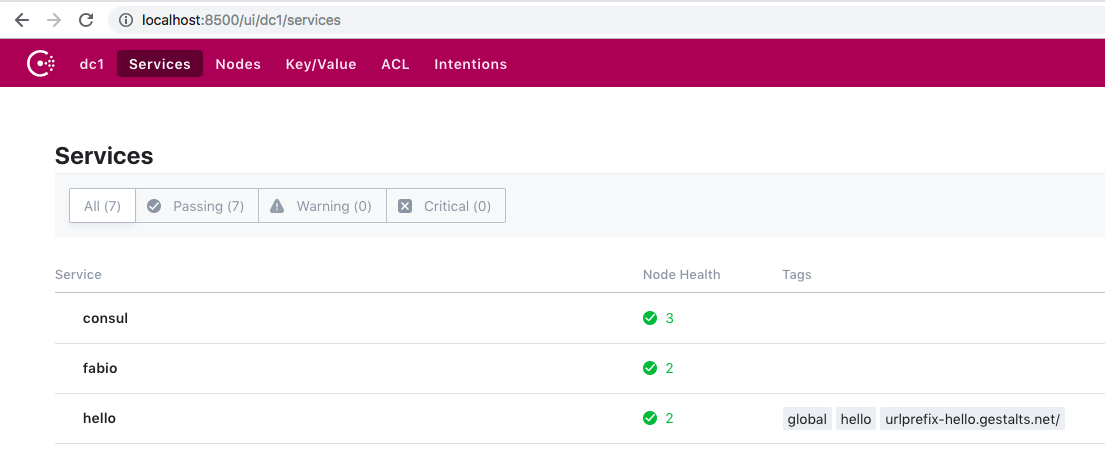Screen dimensions: 1105x476
Task: Click the browser back arrow
Action: (x=22, y=20)
